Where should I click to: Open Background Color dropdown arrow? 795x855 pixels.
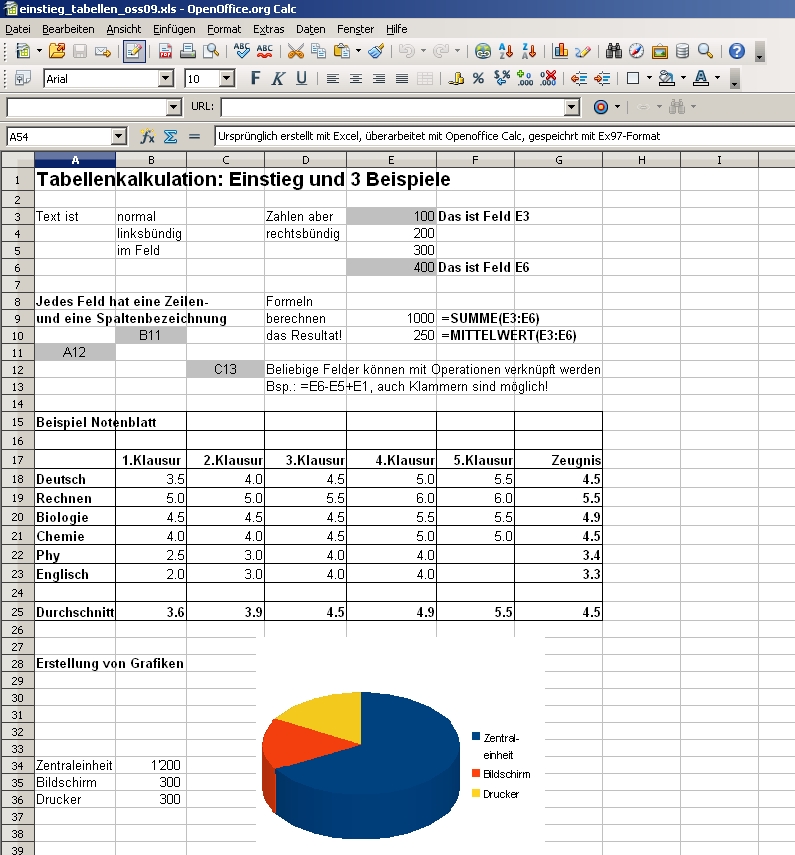[683, 78]
